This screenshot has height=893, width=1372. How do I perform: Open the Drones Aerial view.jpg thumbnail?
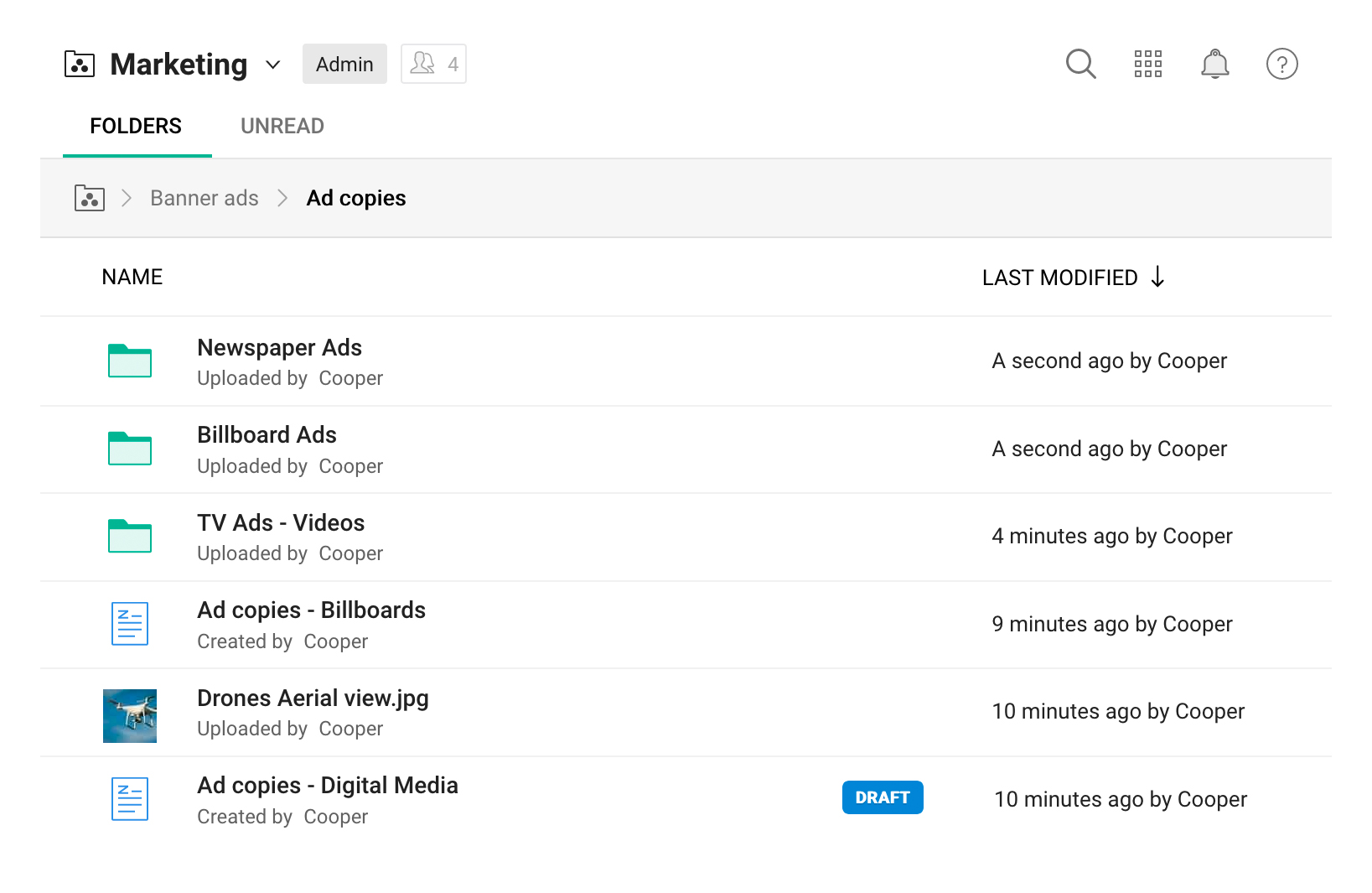point(130,716)
